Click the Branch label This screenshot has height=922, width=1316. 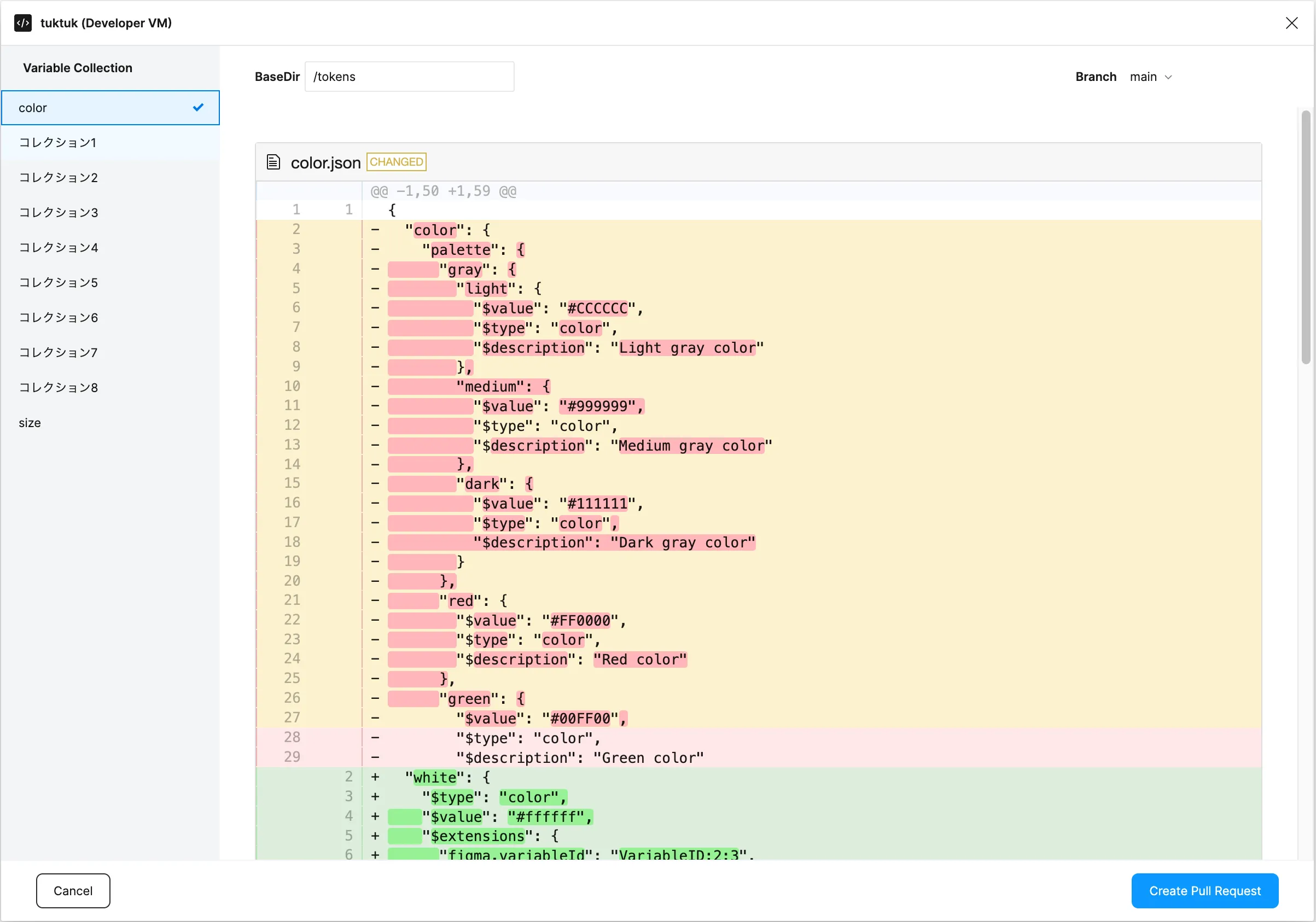coord(1096,77)
